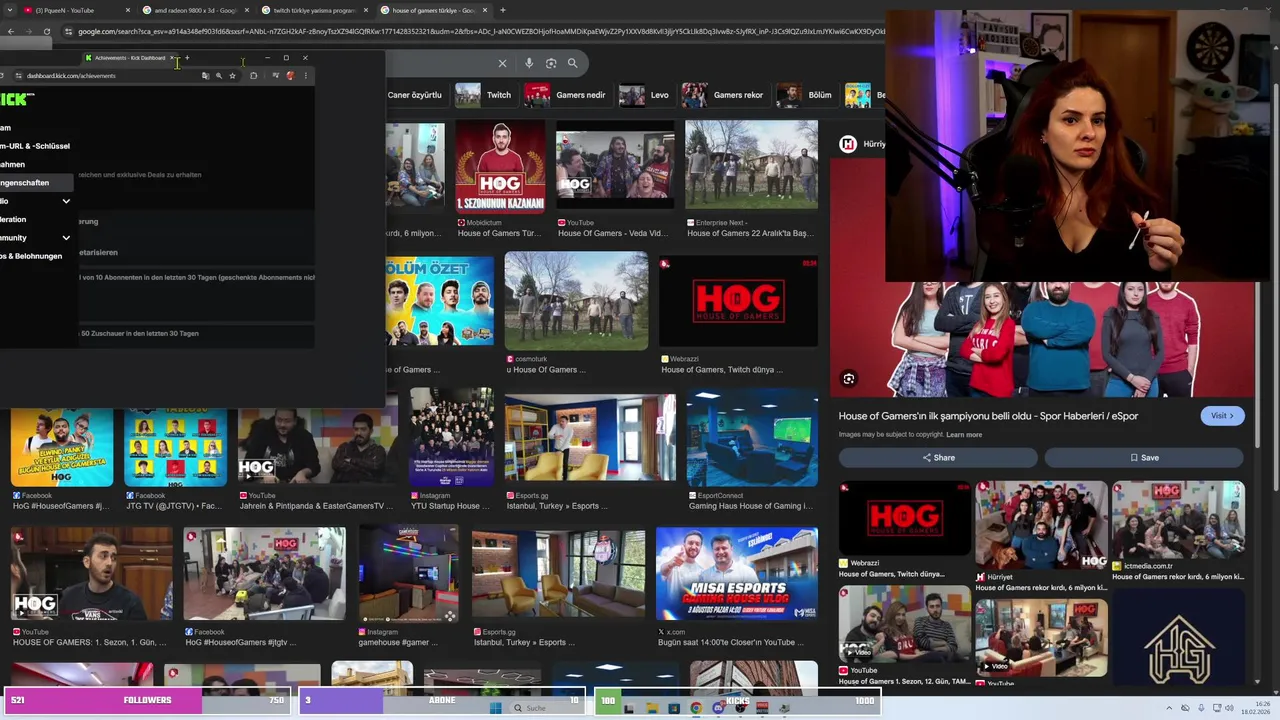Click the Share button in image preview
This screenshot has height=720, width=1280.
coord(938,458)
